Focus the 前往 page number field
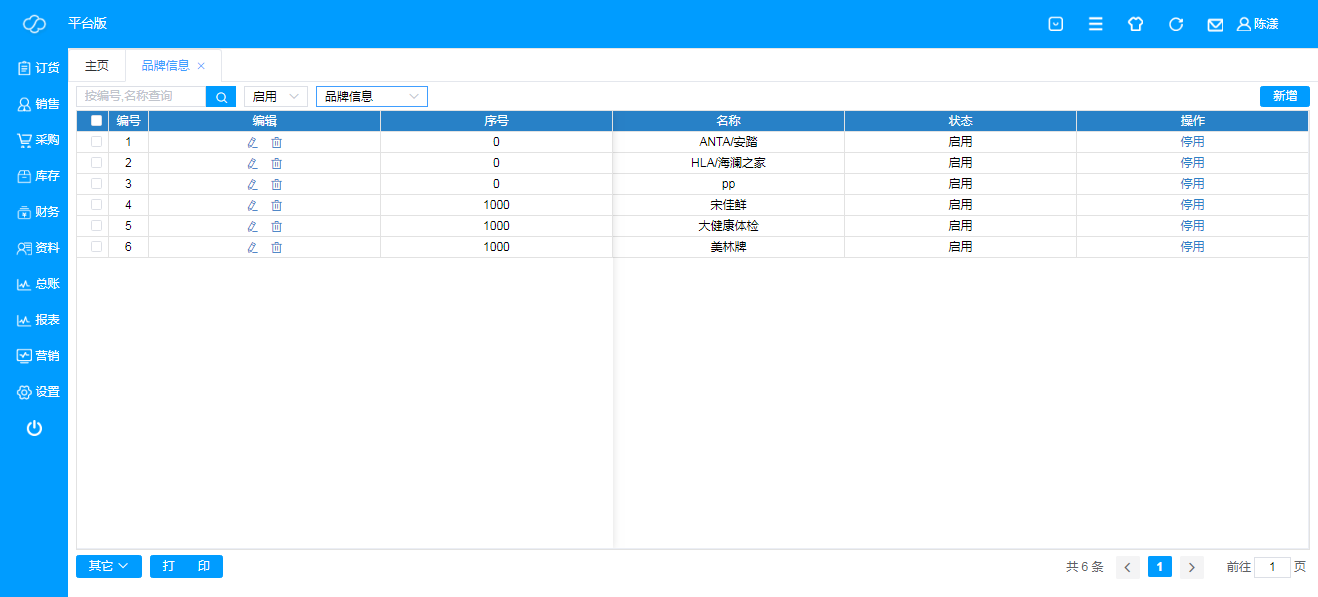The height and width of the screenshot is (597, 1318). tap(1272, 567)
